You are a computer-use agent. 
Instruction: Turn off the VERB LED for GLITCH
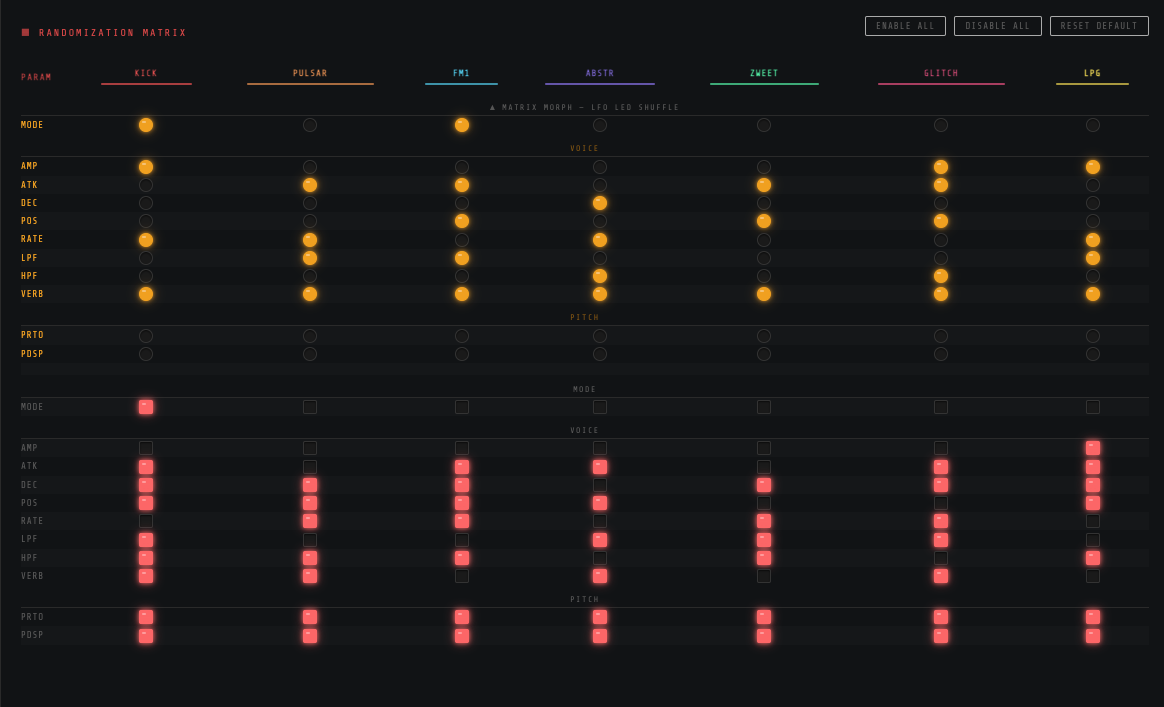click(940, 294)
